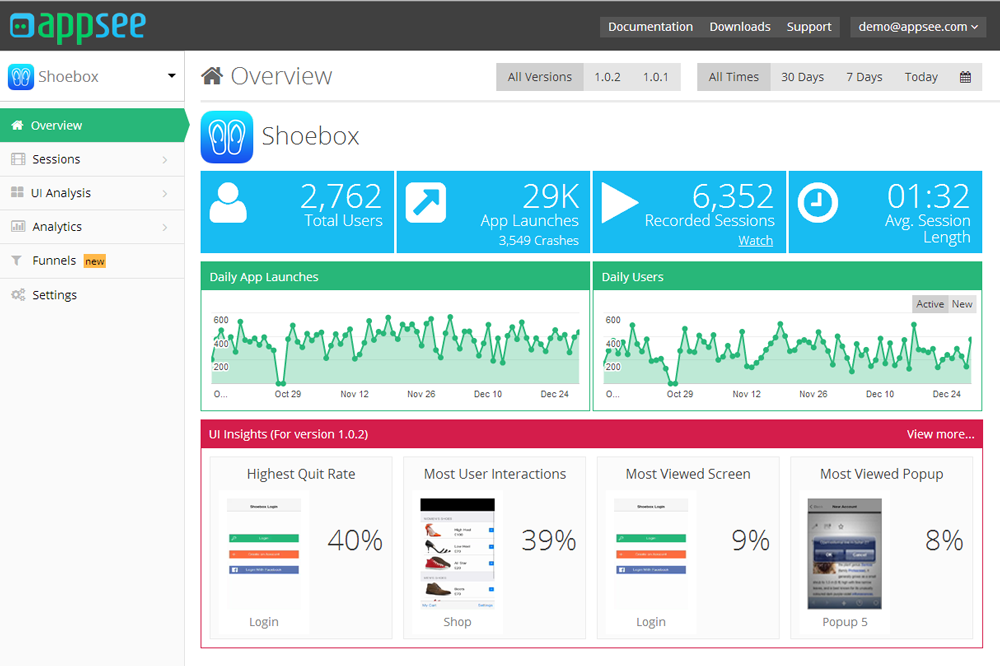
Task: Select version 1.0.1 tab
Action: [x=656, y=77]
